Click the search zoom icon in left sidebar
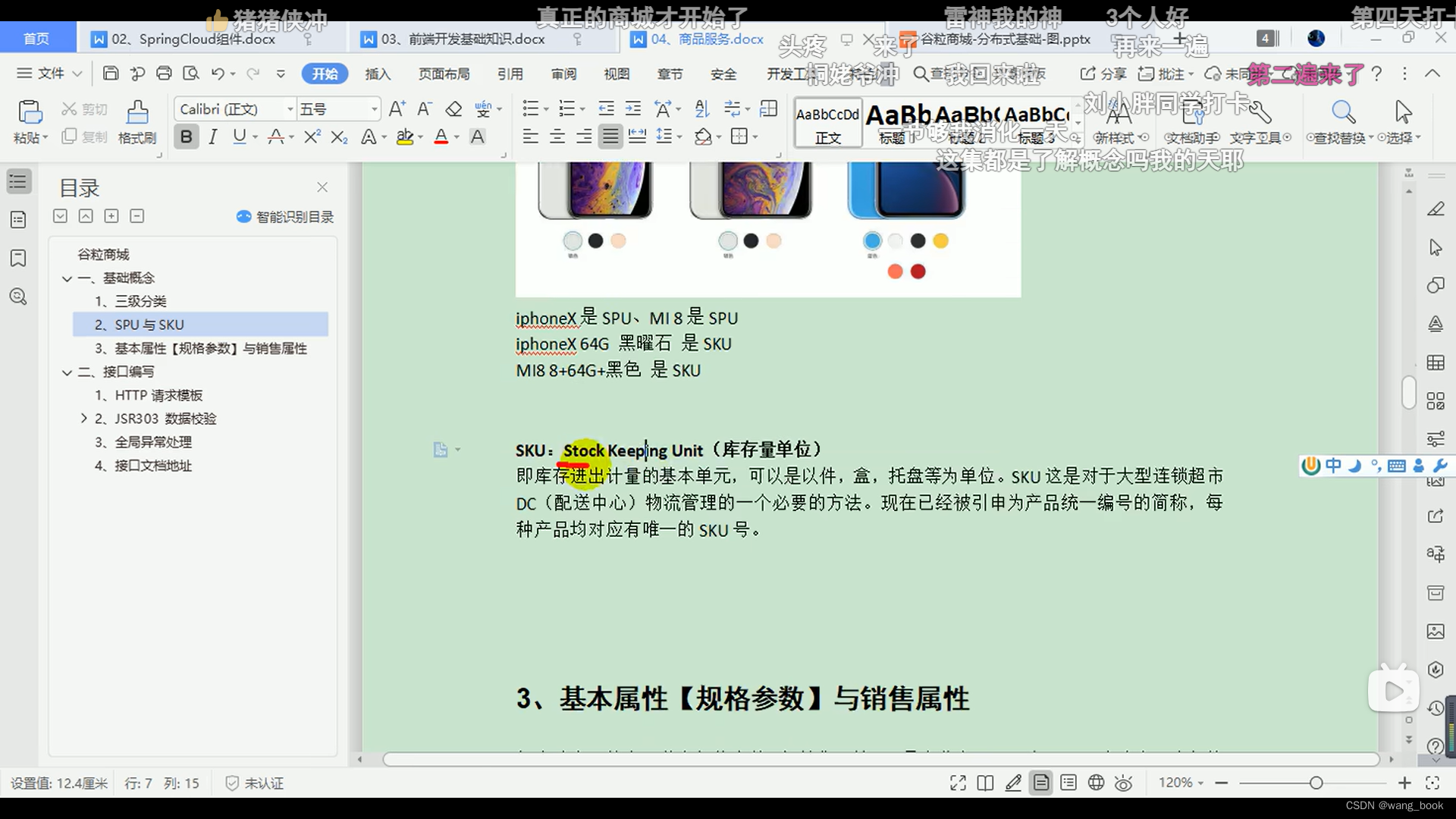Viewport: 1456px width, 819px height. 18,297
